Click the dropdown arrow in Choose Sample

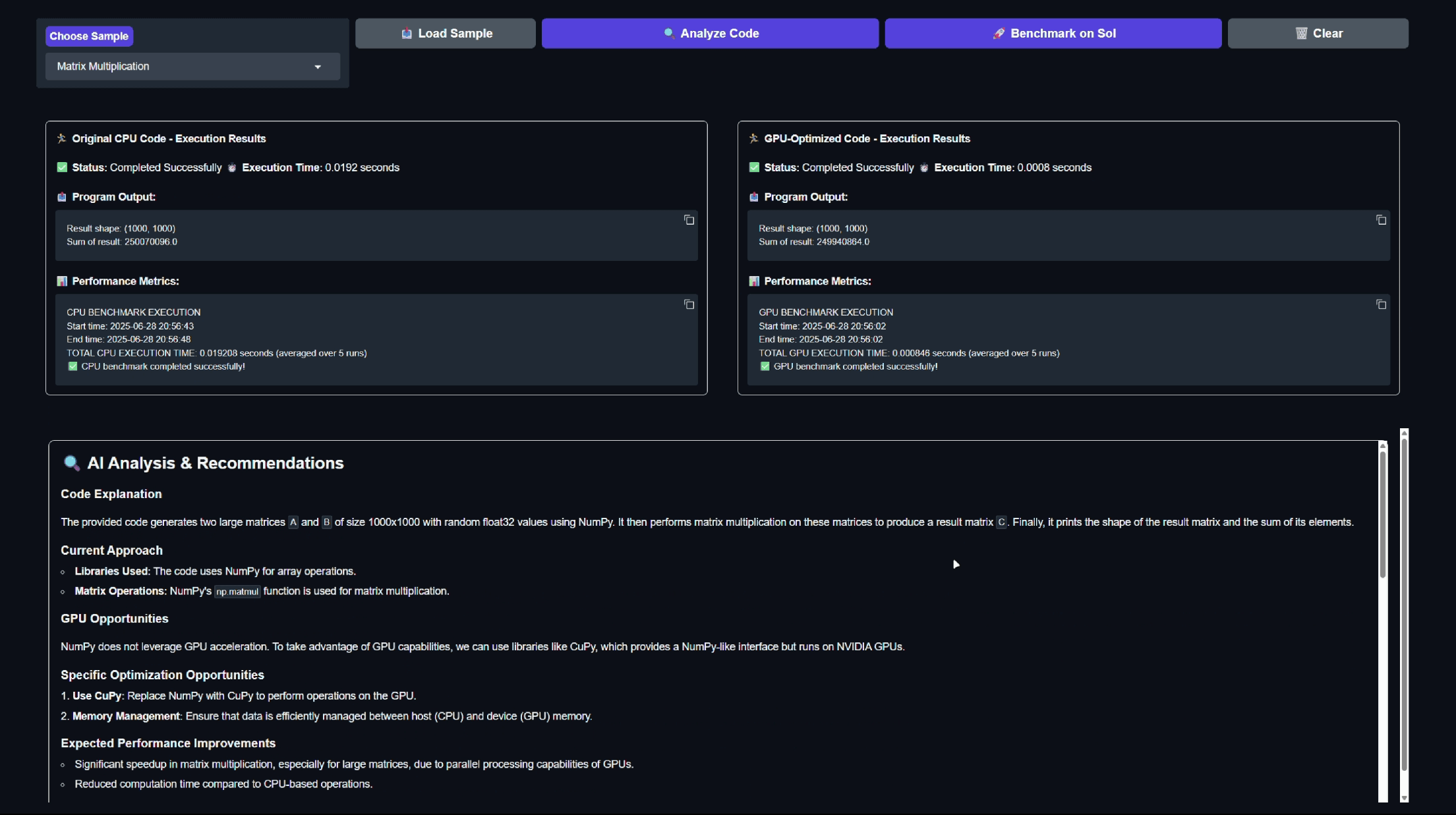(318, 67)
